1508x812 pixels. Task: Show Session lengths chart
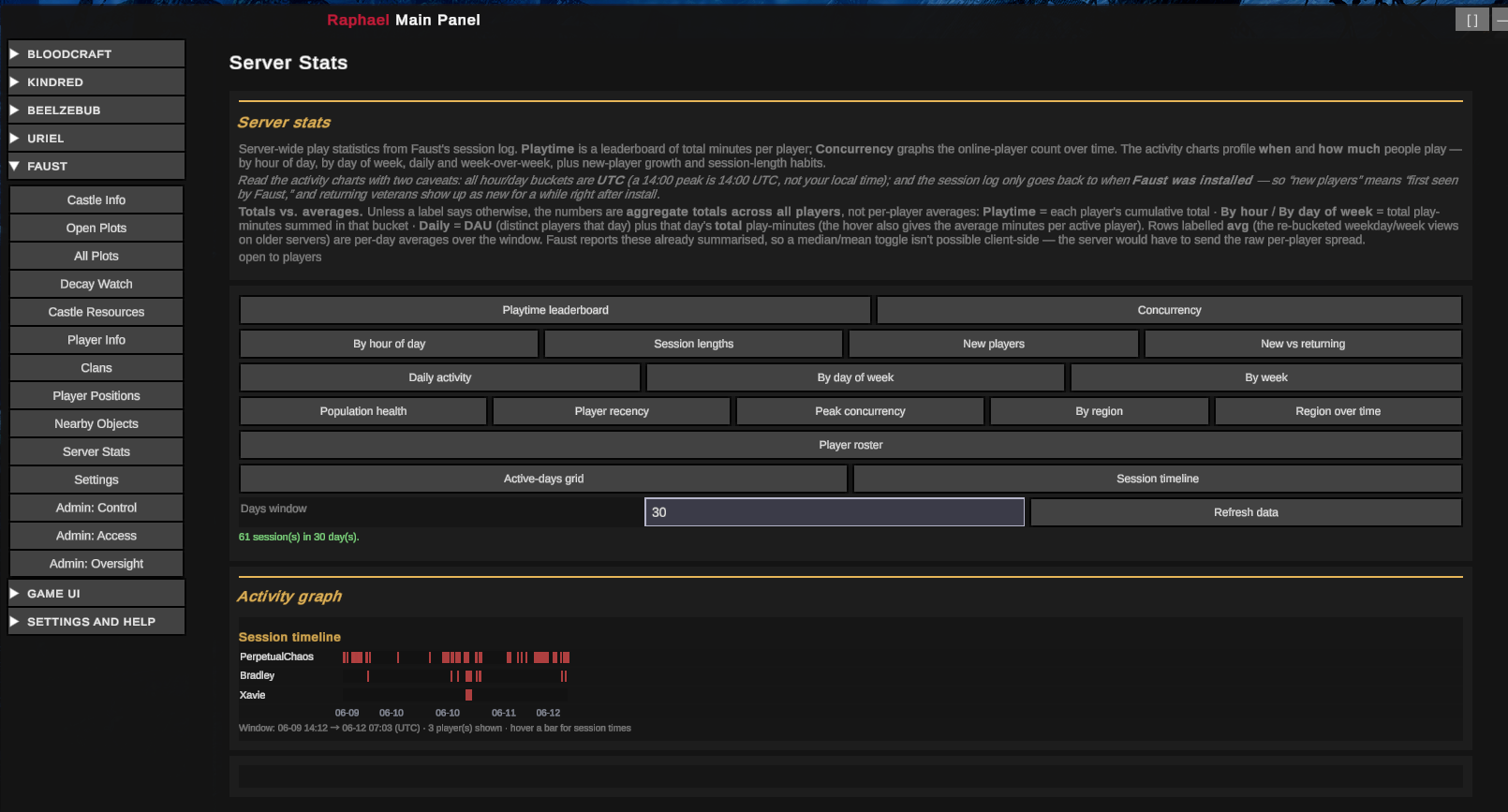693,344
